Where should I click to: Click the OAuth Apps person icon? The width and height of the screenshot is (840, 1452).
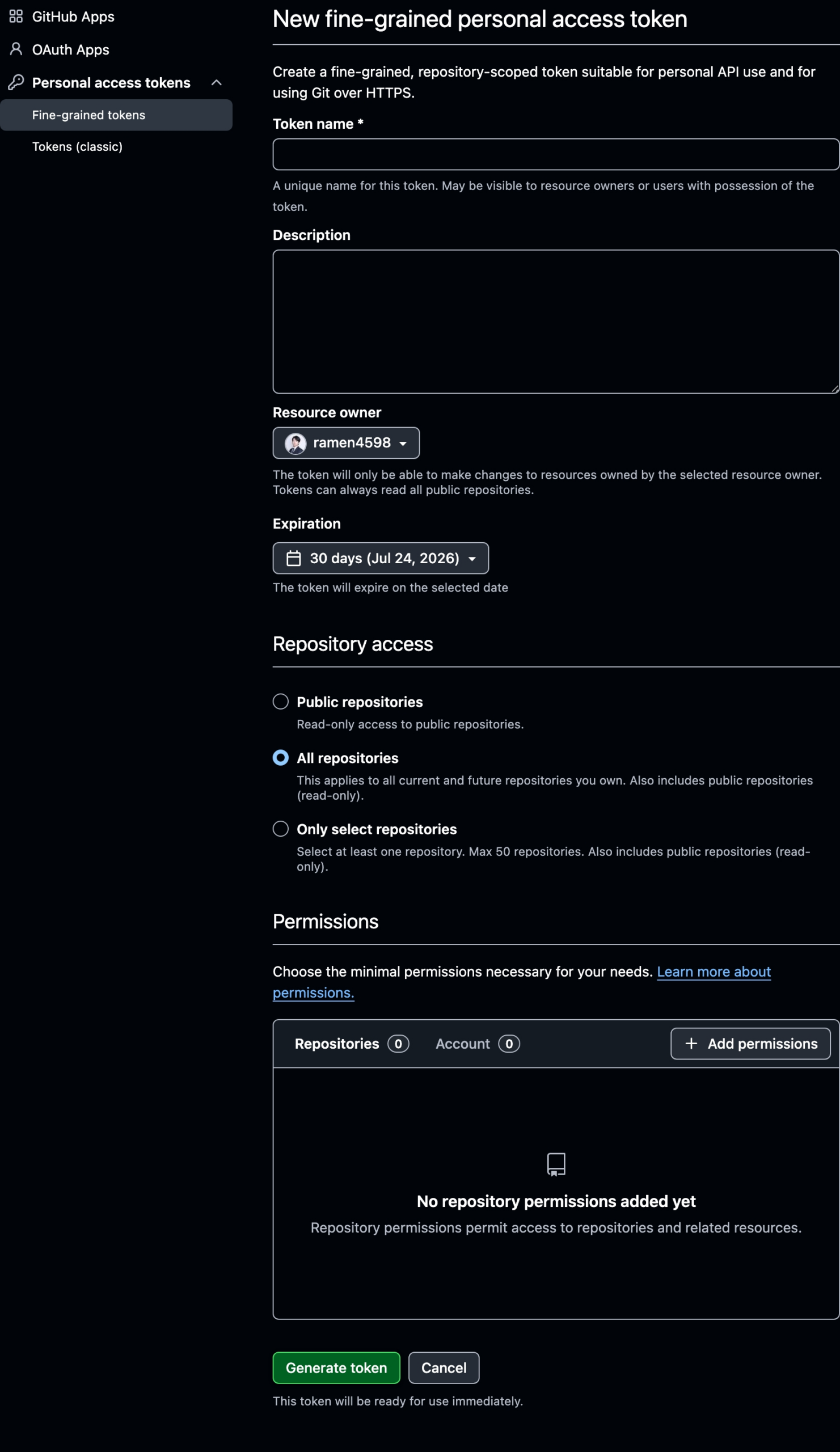pos(16,49)
